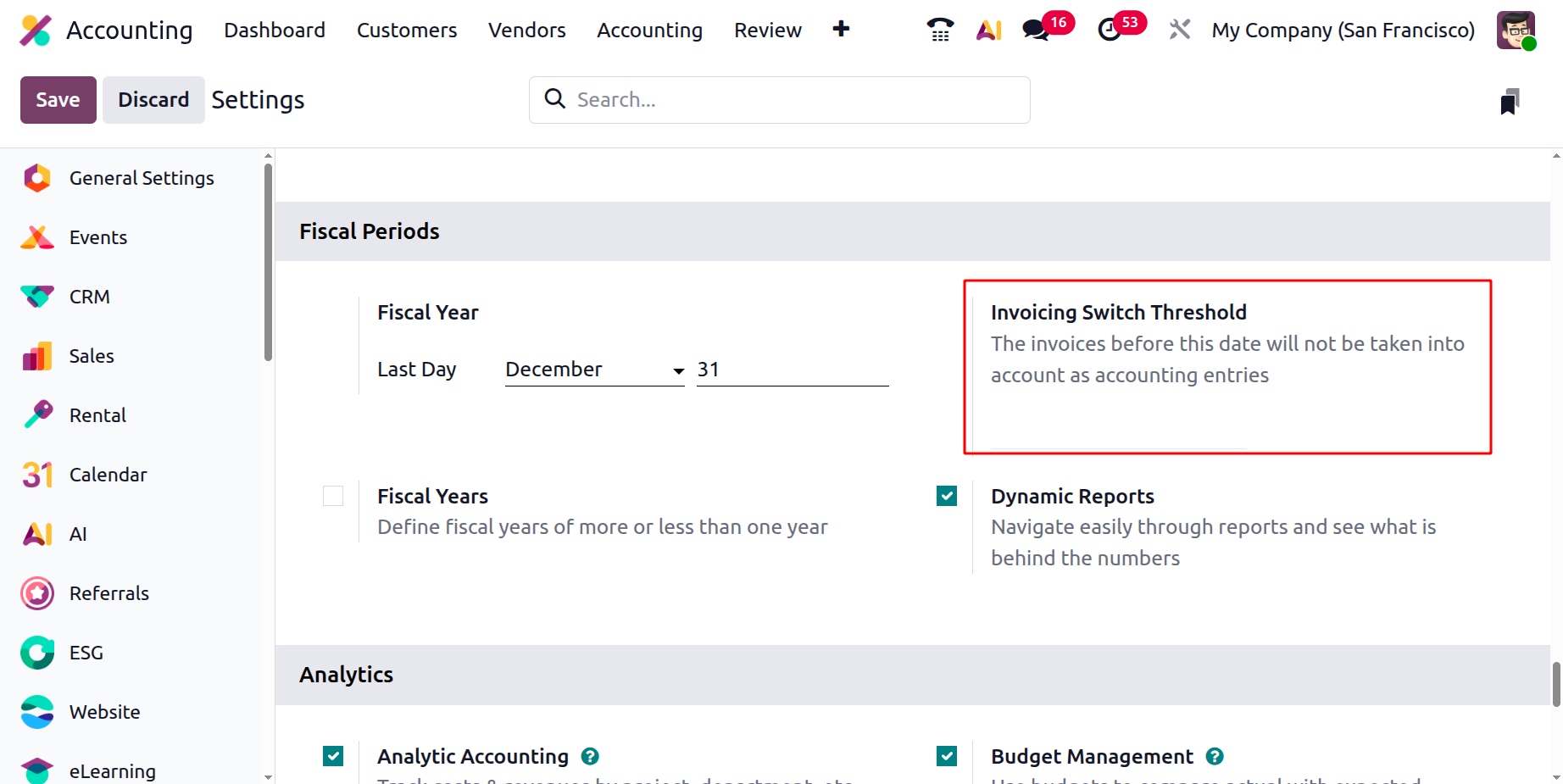Uncheck the Budget Management checkbox
1563x784 pixels.
947,756
